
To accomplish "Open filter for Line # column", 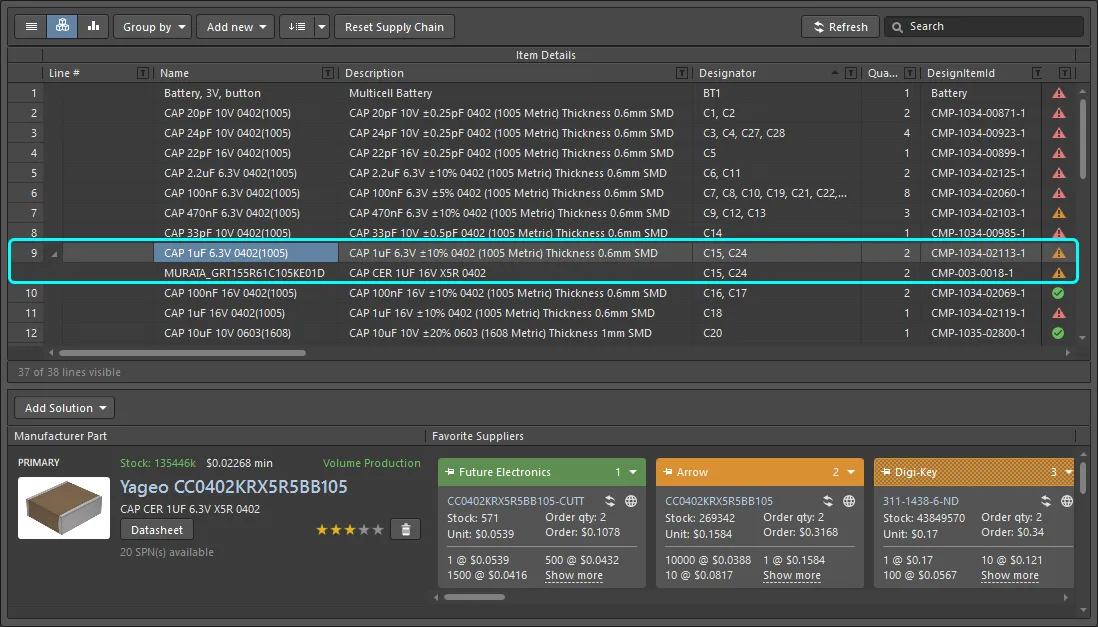I will [x=143, y=73].
